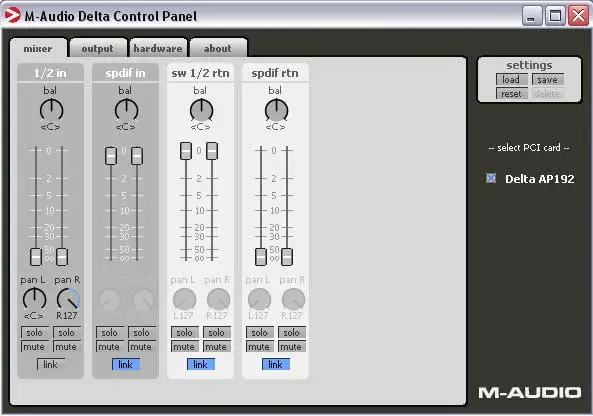Mute the right channel of spdif in
The width and height of the screenshot is (593, 416).
[x=141, y=346]
